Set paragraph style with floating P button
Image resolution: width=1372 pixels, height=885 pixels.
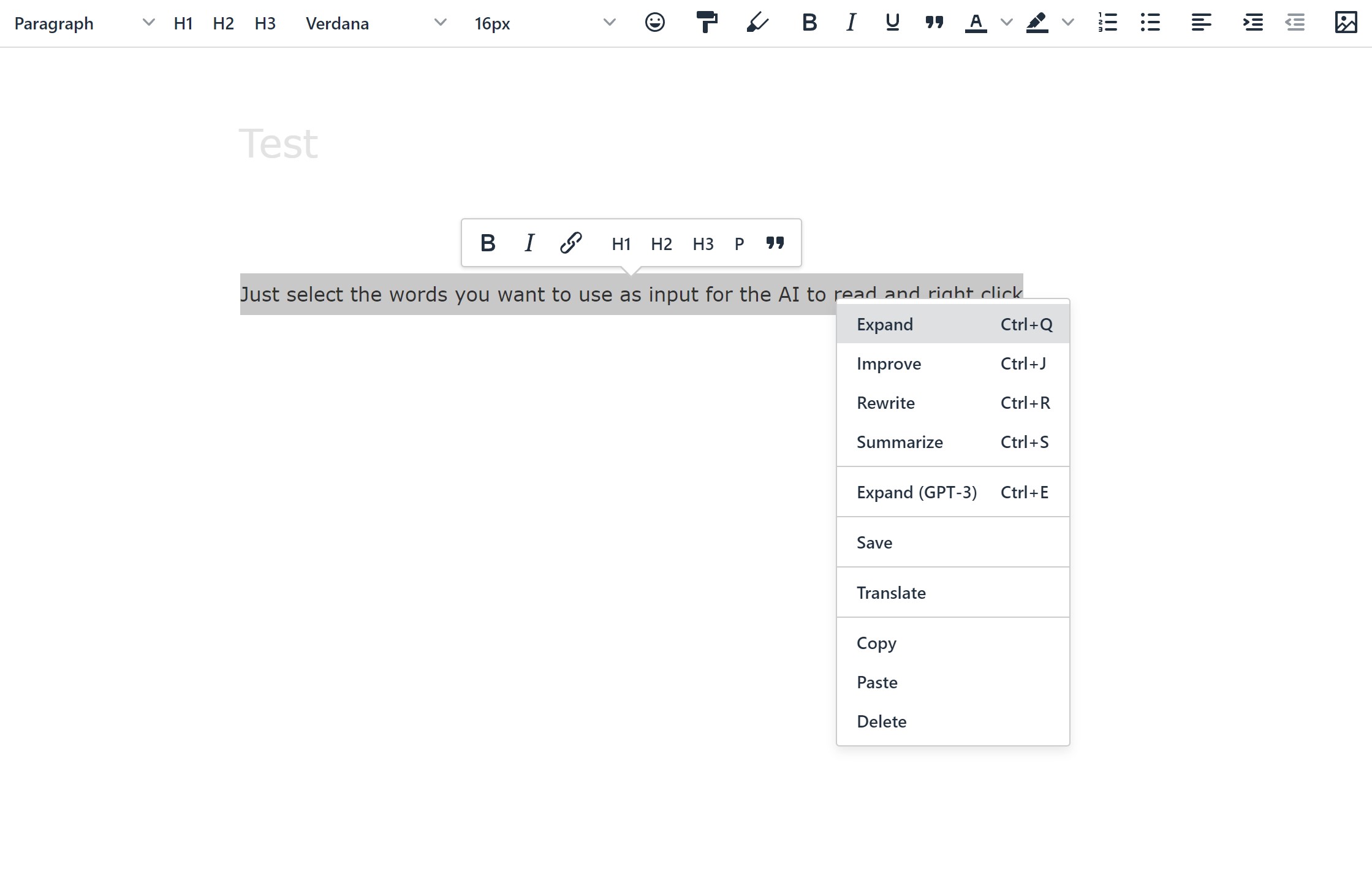point(739,244)
